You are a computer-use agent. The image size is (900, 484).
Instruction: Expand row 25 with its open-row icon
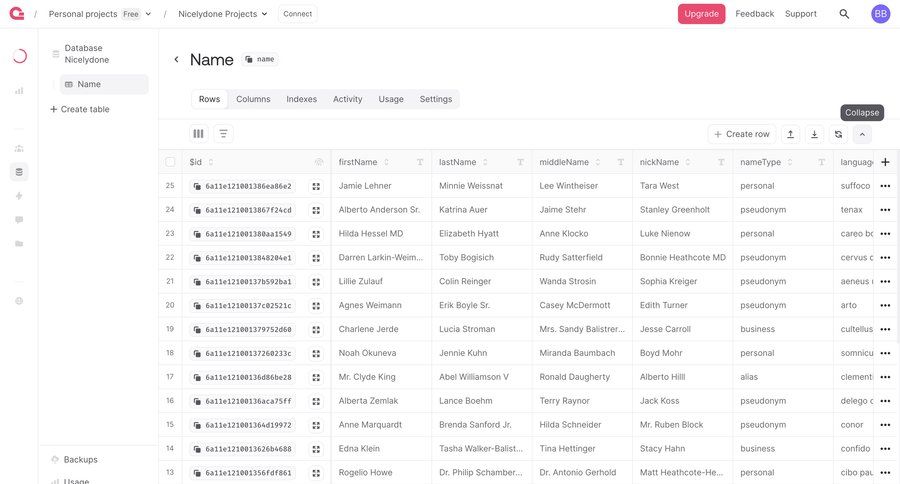(316, 187)
